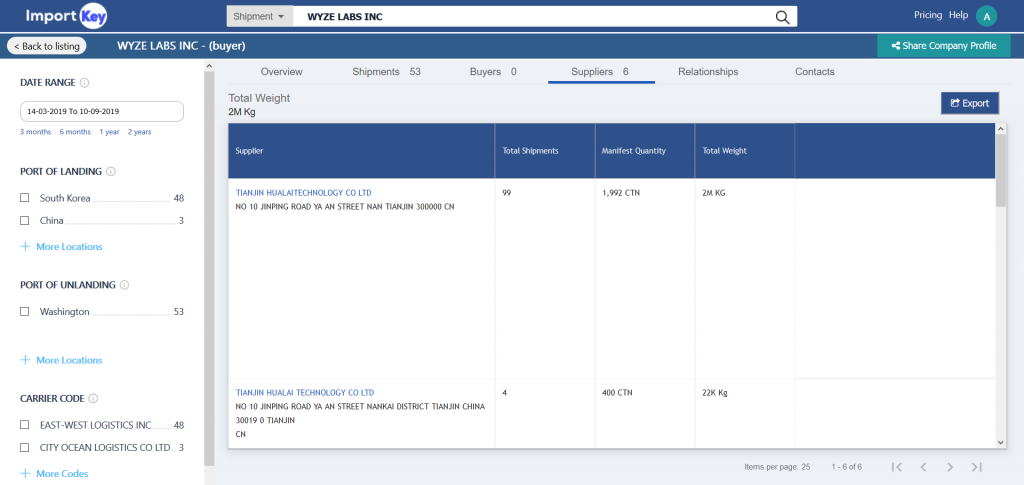Go to the first page of results
This screenshot has width=1024, height=485.
(x=897, y=467)
